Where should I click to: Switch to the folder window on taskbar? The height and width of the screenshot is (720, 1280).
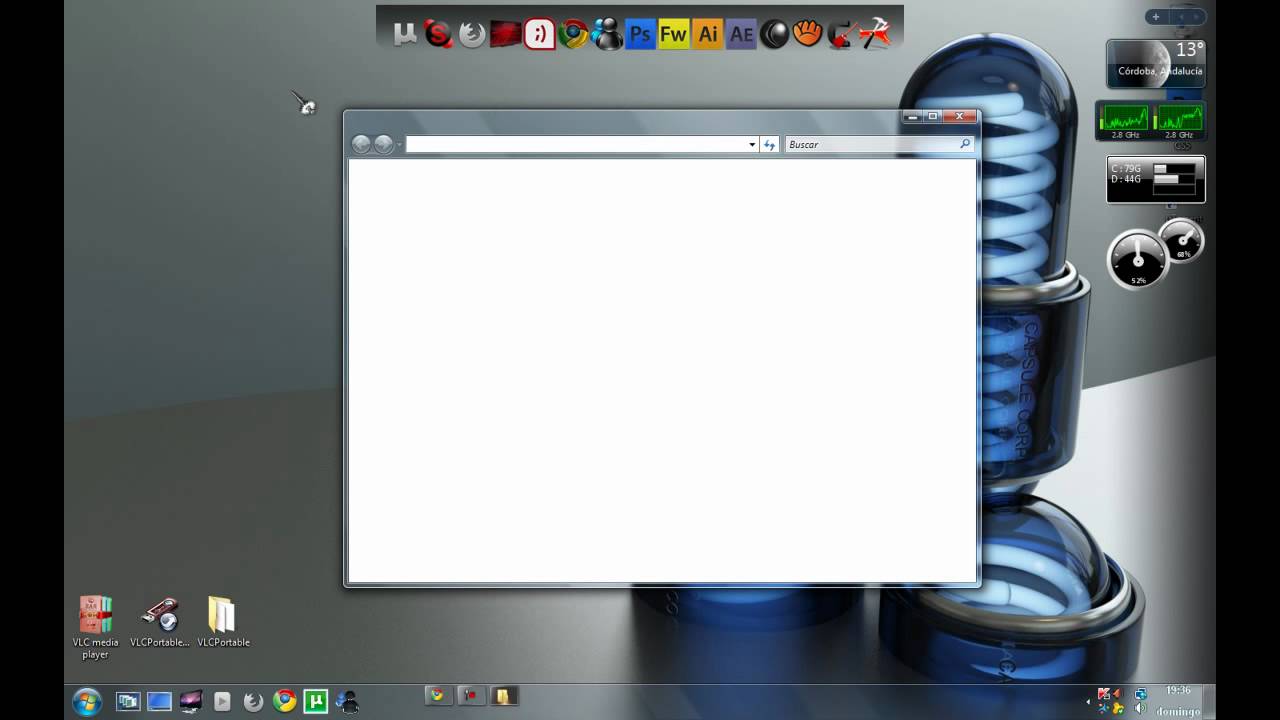tap(503, 696)
